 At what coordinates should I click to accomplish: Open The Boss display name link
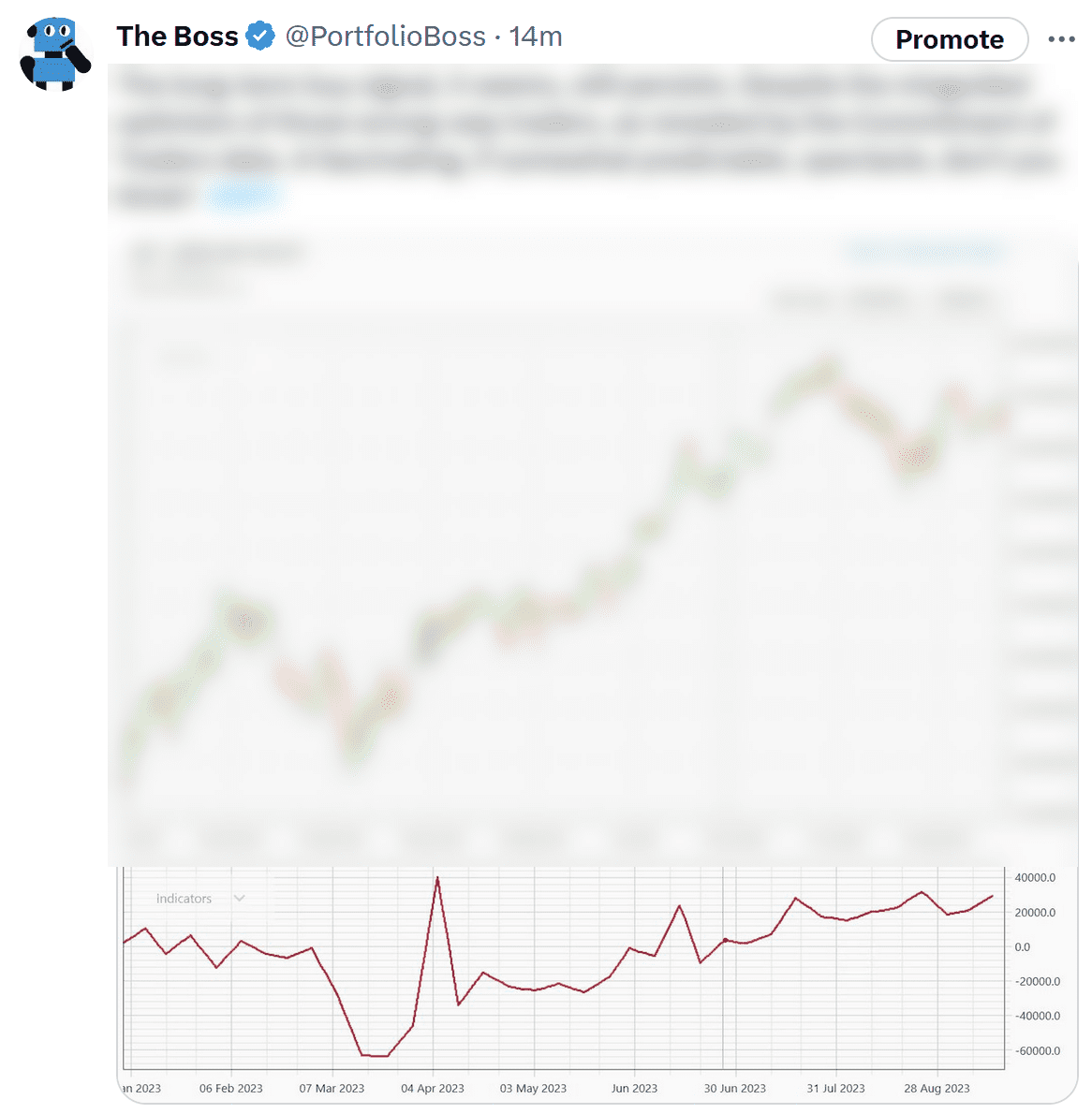click(177, 37)
